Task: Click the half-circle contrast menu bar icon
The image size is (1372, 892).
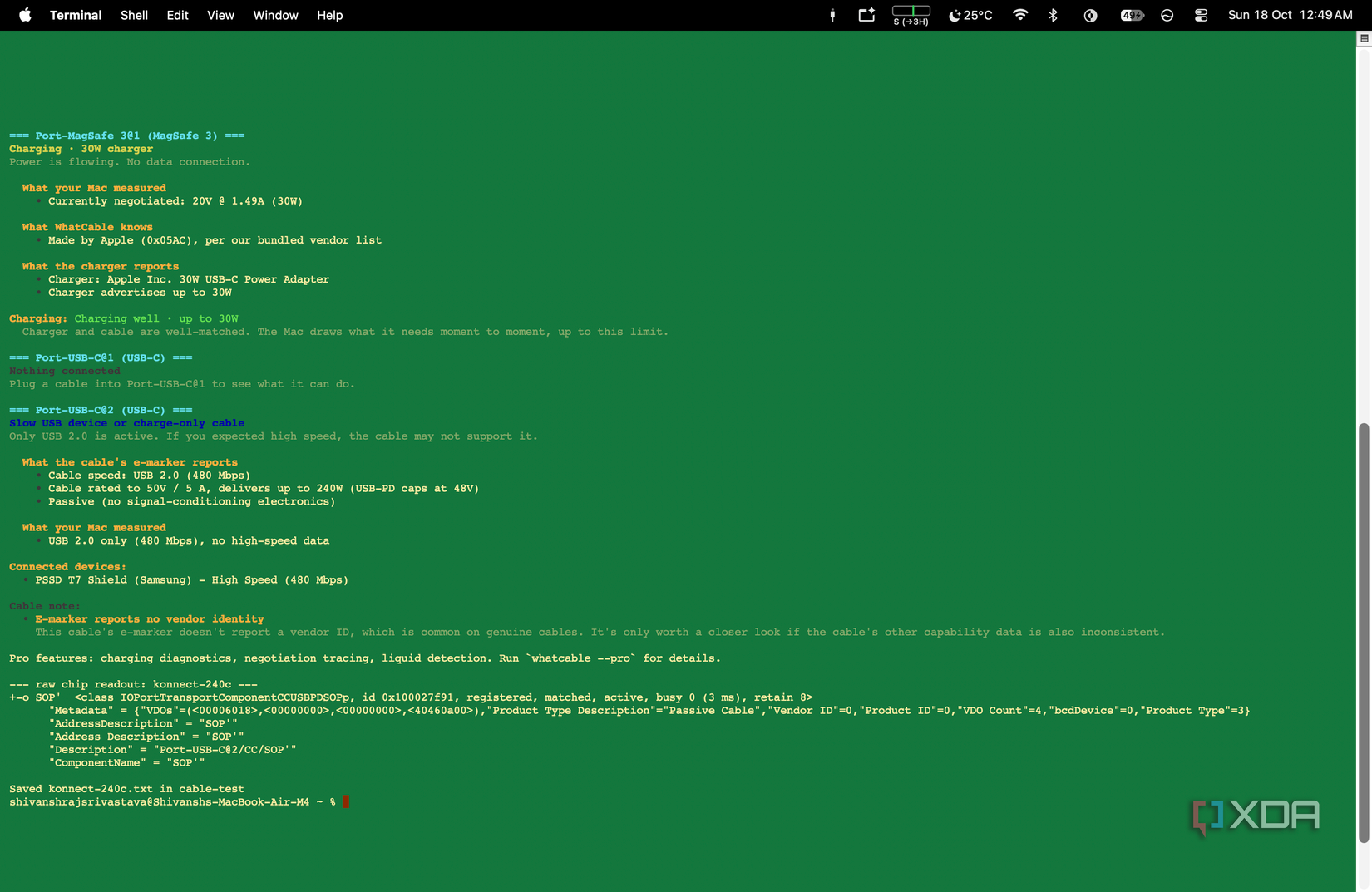Action: [1090, 15]
